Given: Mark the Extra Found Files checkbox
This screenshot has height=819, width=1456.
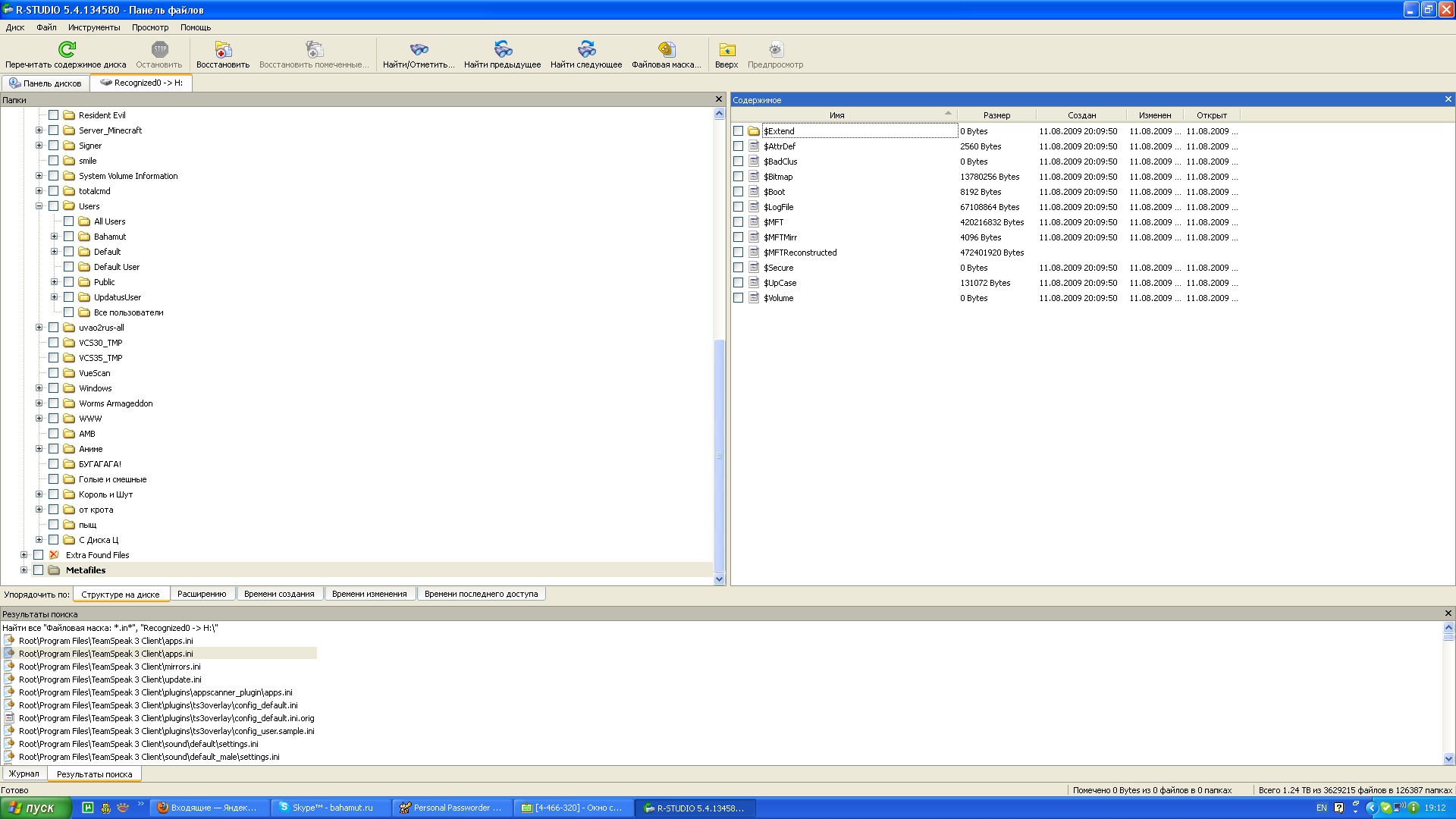Looking at the screenshot, I should [39, 555].
